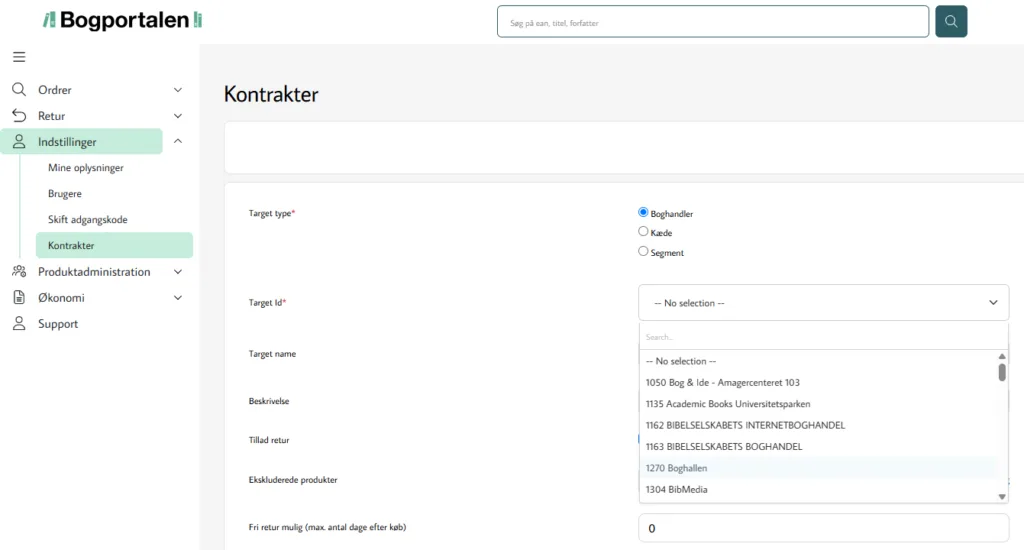Screen dimensions: 1024x550
Task: Click the dropdown list scrollbar thumb
Action: click(x=1002, y=372)
